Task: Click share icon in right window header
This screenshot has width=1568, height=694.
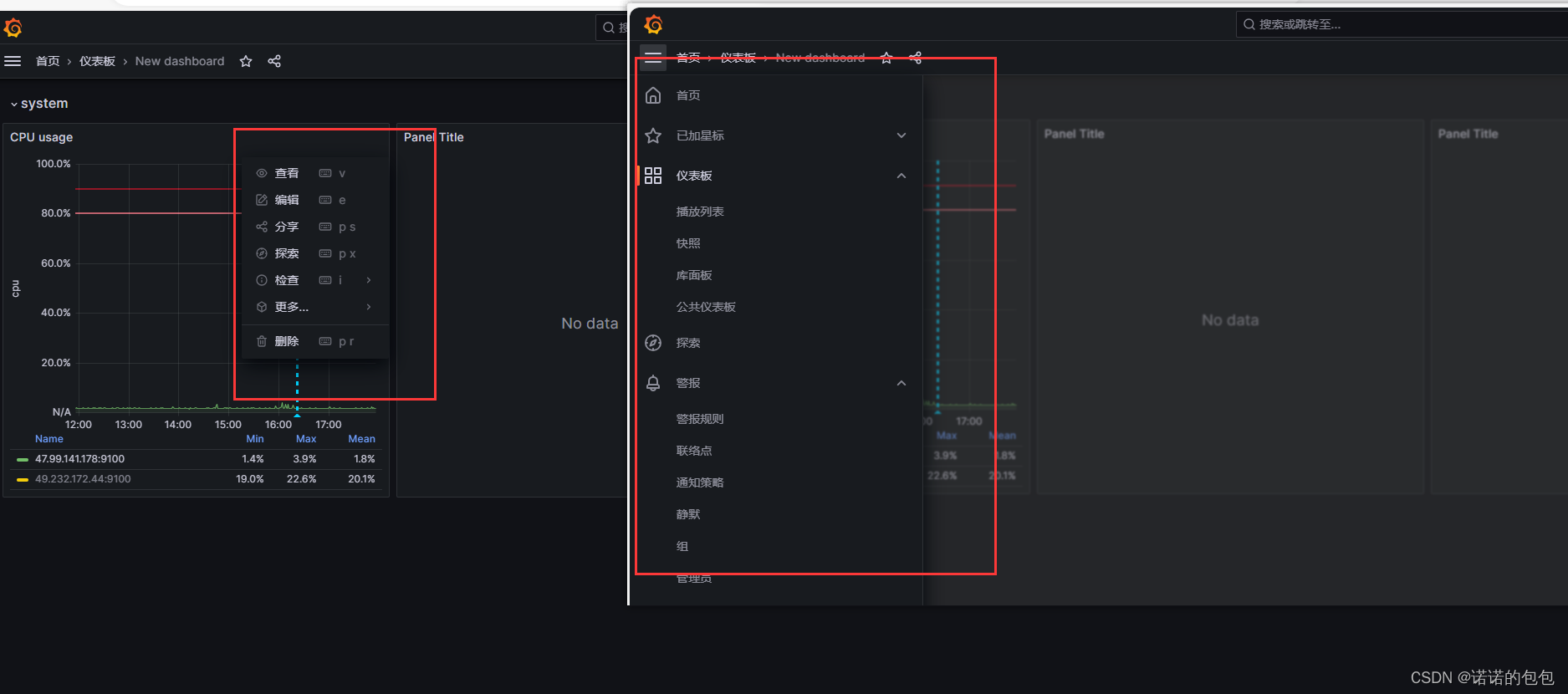Action: tap(916, 58)
